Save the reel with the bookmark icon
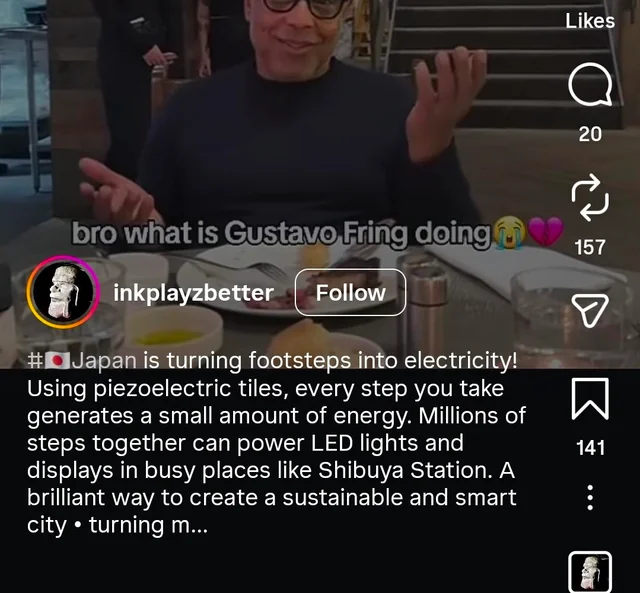Viewport: 640px width, 593px height. pos(590,399)
